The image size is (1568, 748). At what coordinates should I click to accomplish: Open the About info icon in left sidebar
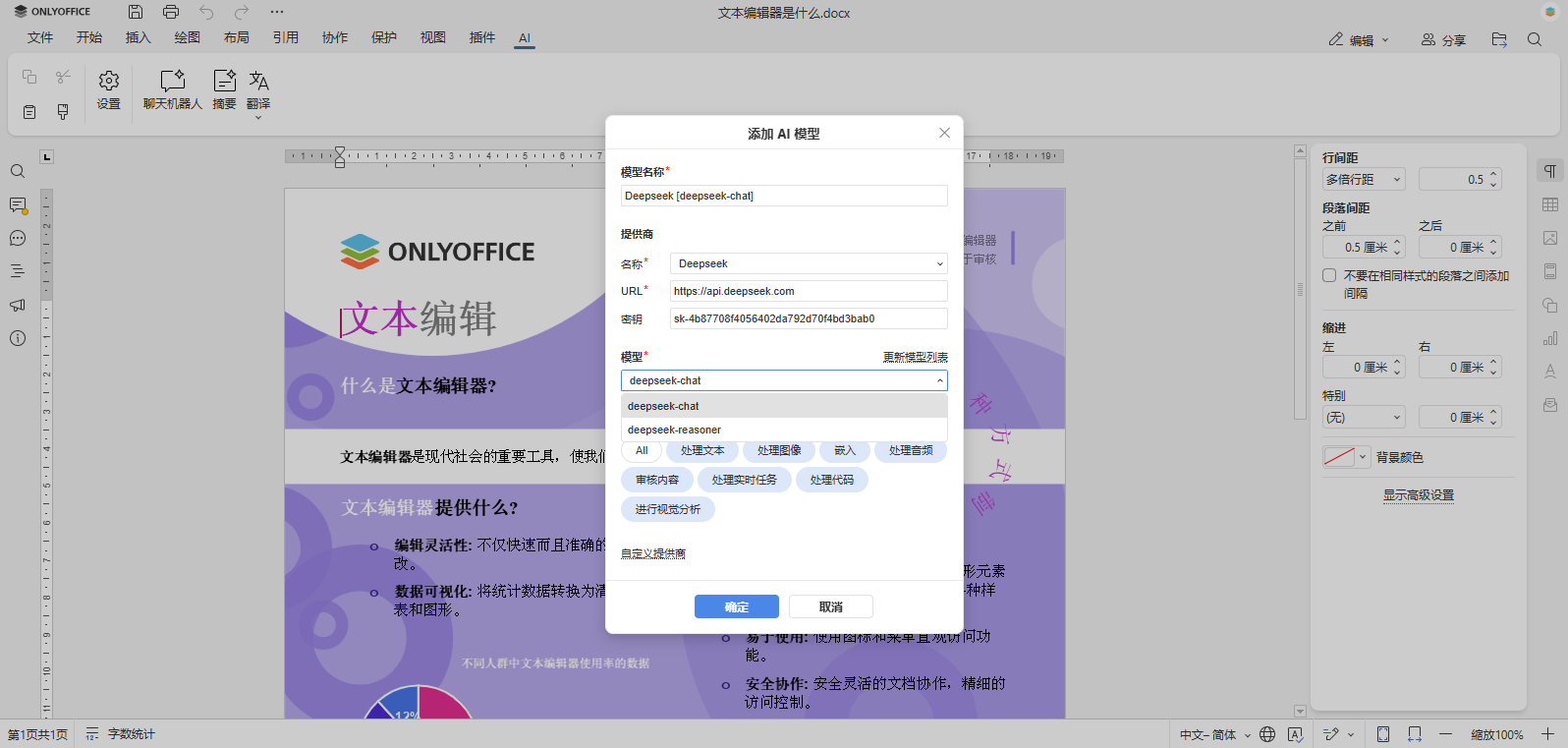point(18,338)
